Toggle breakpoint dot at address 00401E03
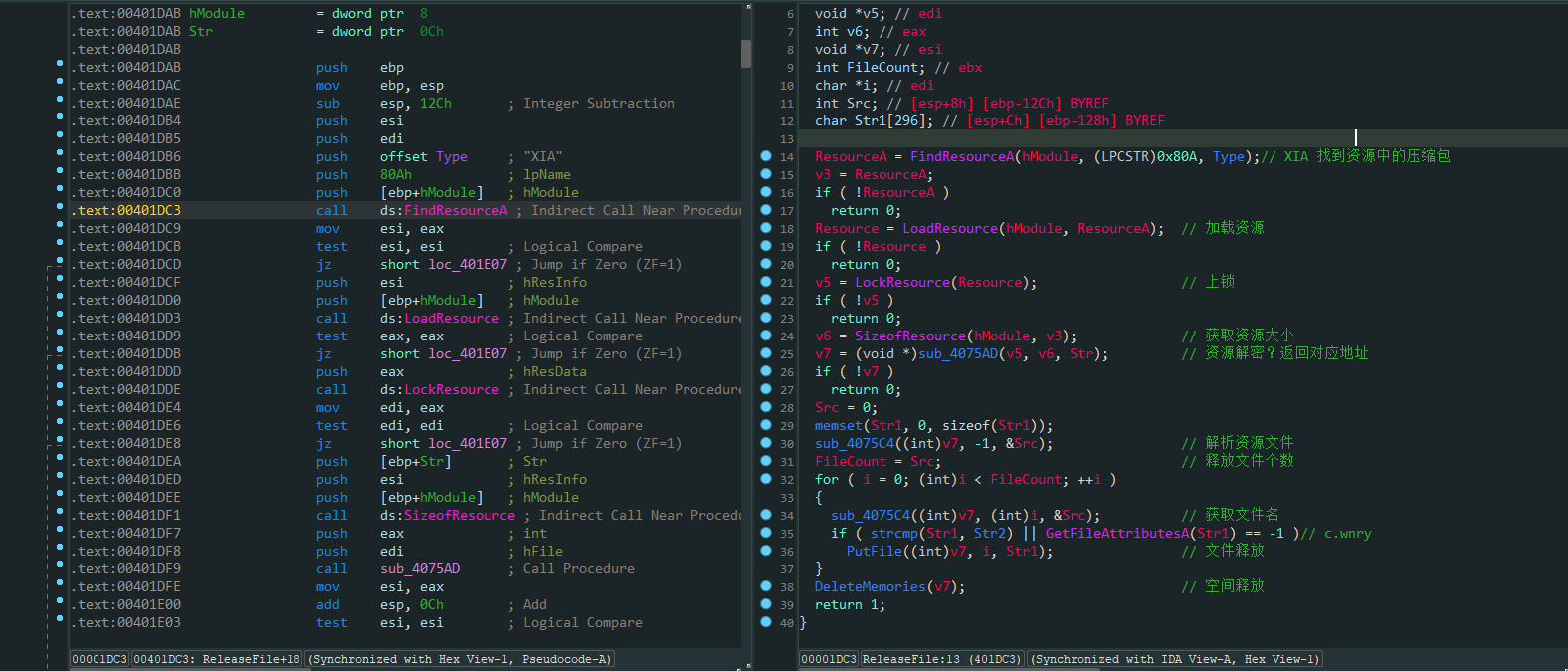1568x671 pixels. [x=60, y=620]
